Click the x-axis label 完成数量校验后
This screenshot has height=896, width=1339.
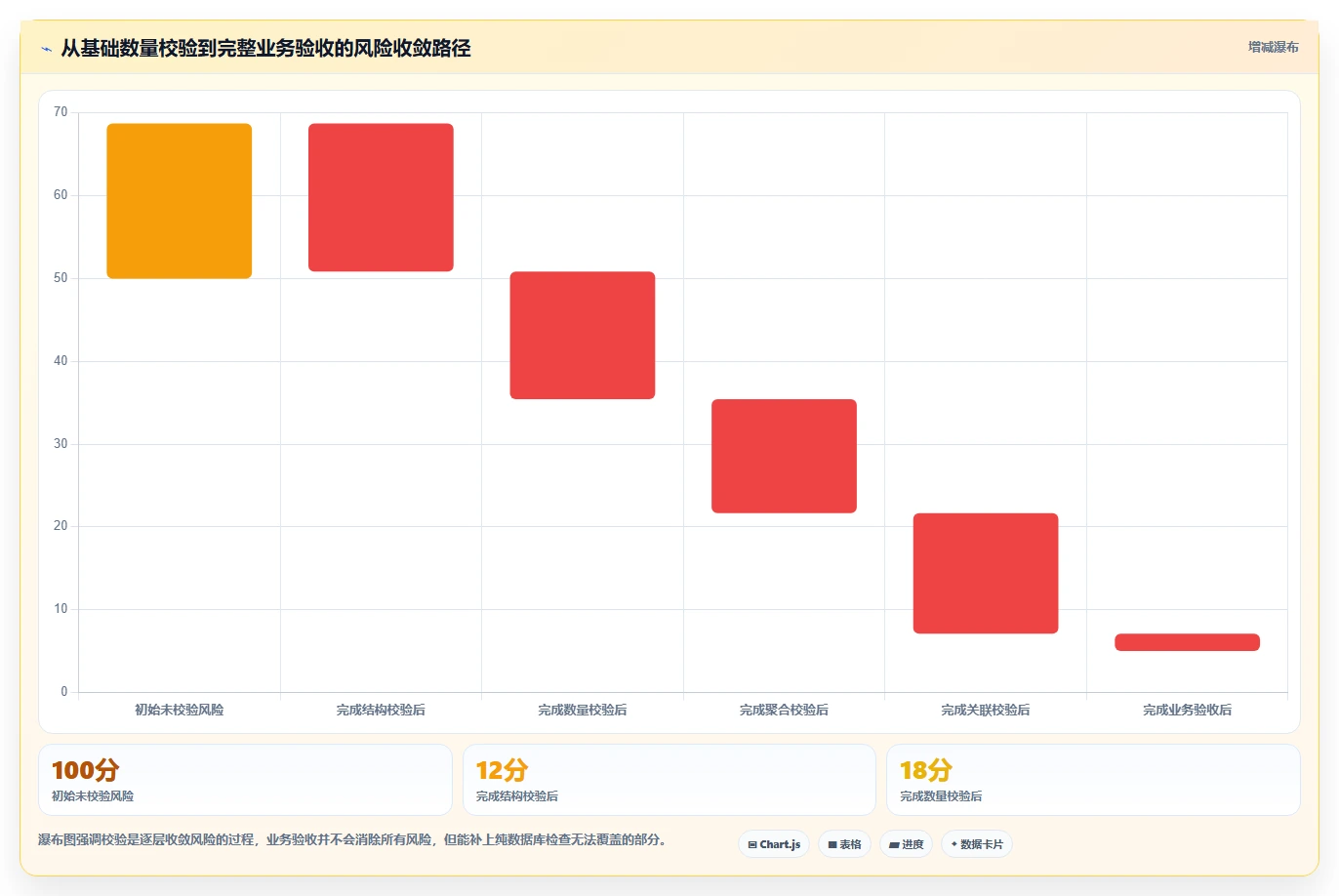click(583, 711)
